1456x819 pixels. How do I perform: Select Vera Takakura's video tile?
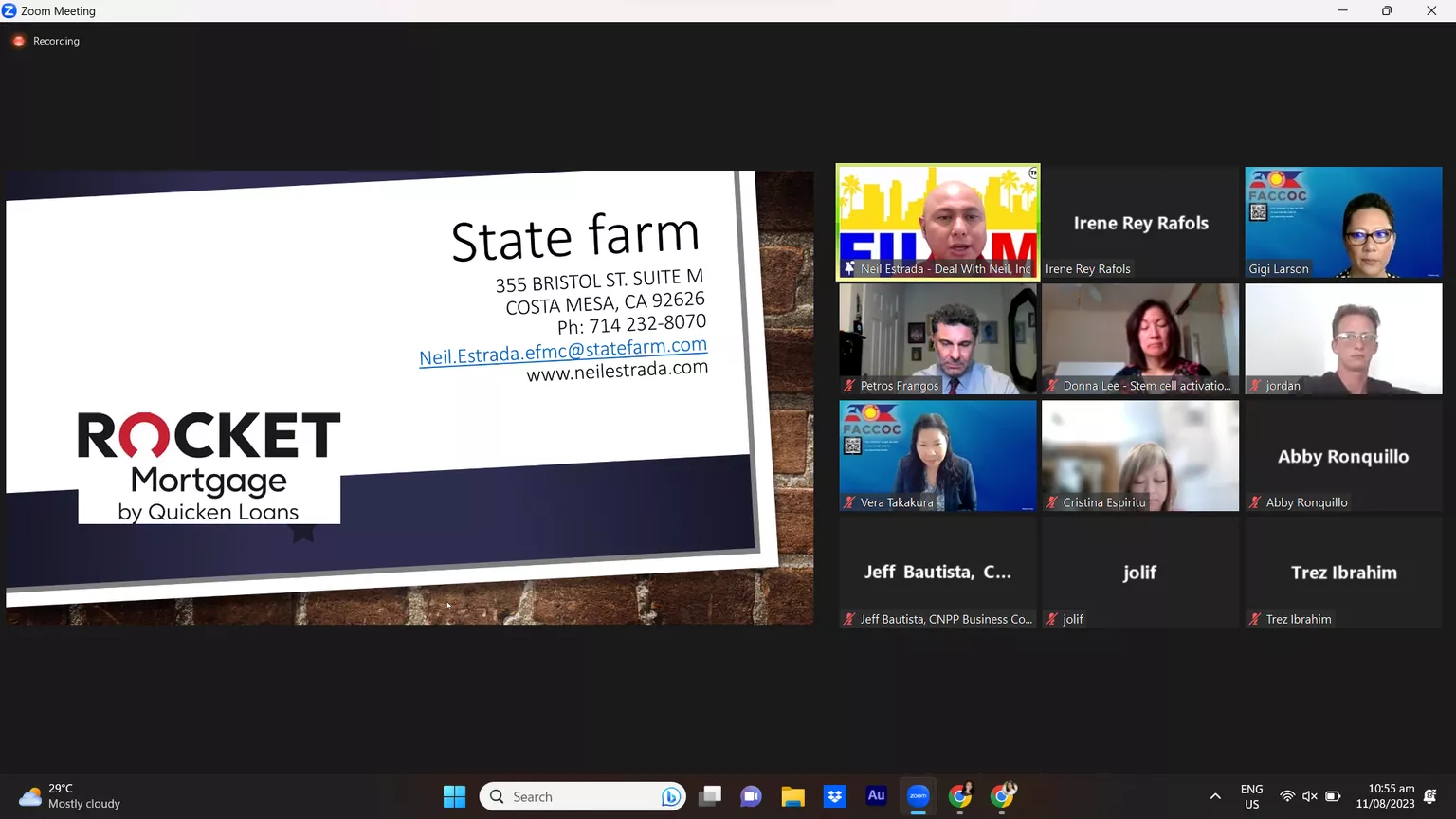tap(937, 456)
